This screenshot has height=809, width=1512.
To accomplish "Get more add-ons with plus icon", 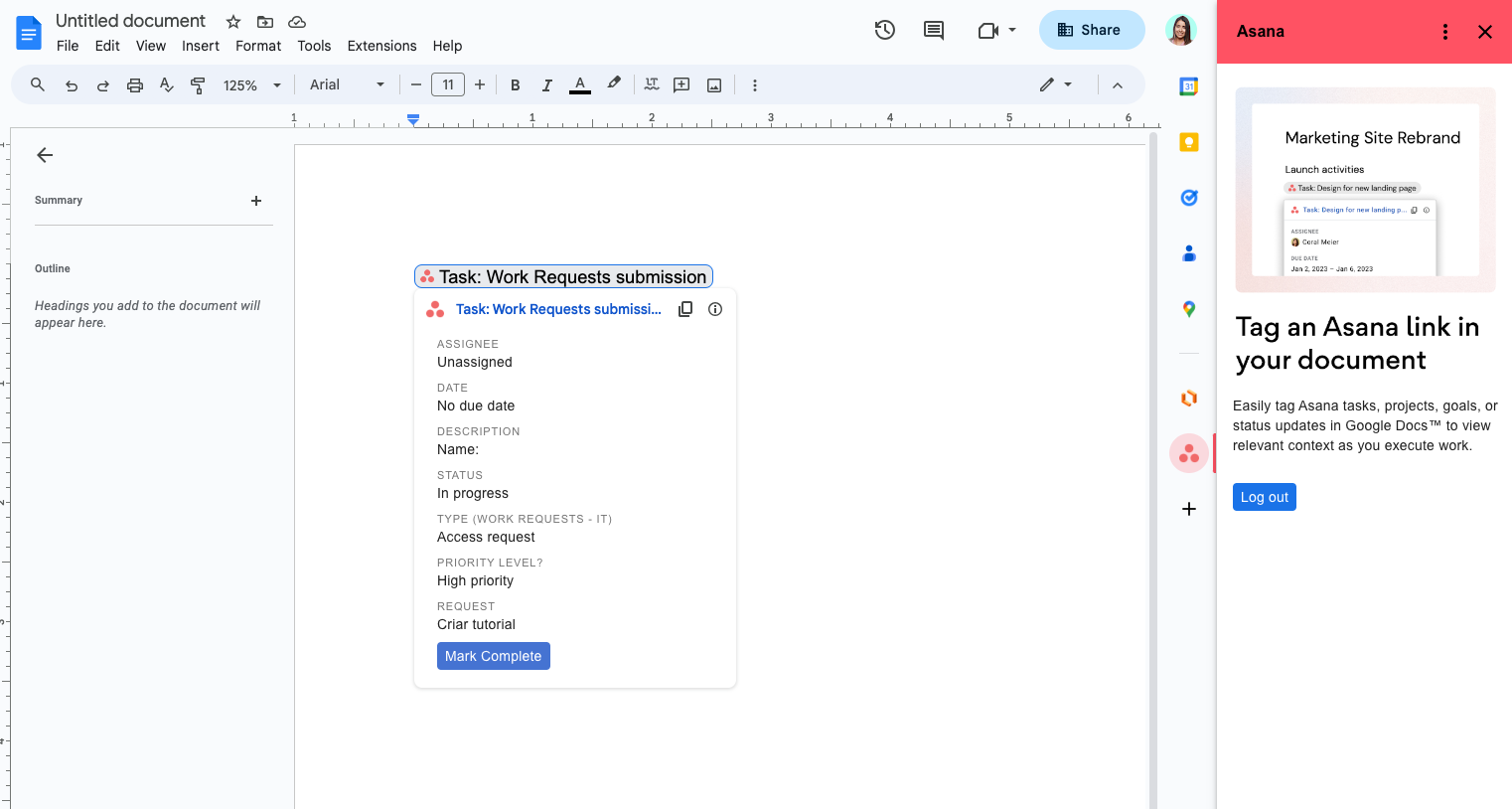I will tap(1189, 509).
